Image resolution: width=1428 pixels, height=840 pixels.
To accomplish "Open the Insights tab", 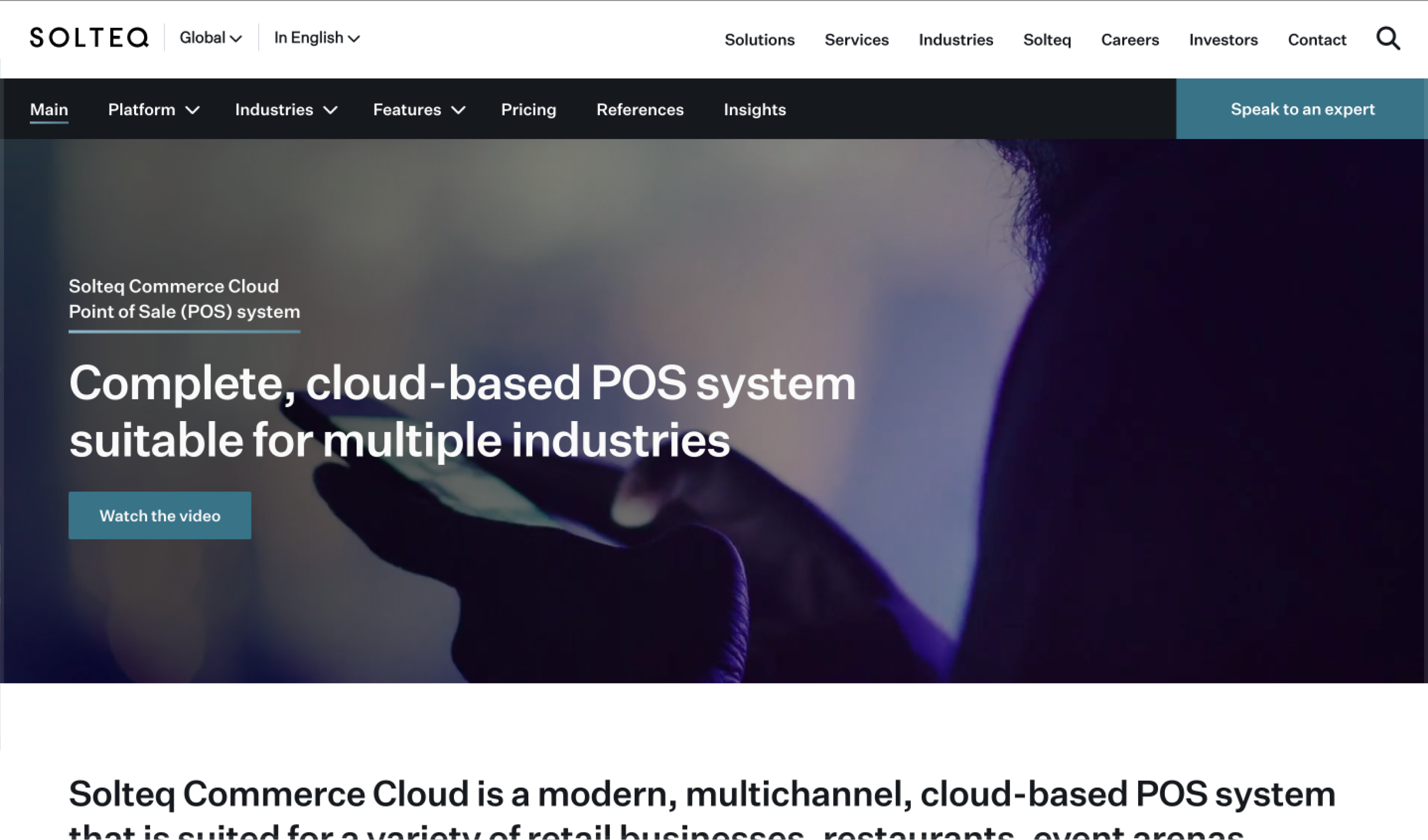I will (754, 109).
